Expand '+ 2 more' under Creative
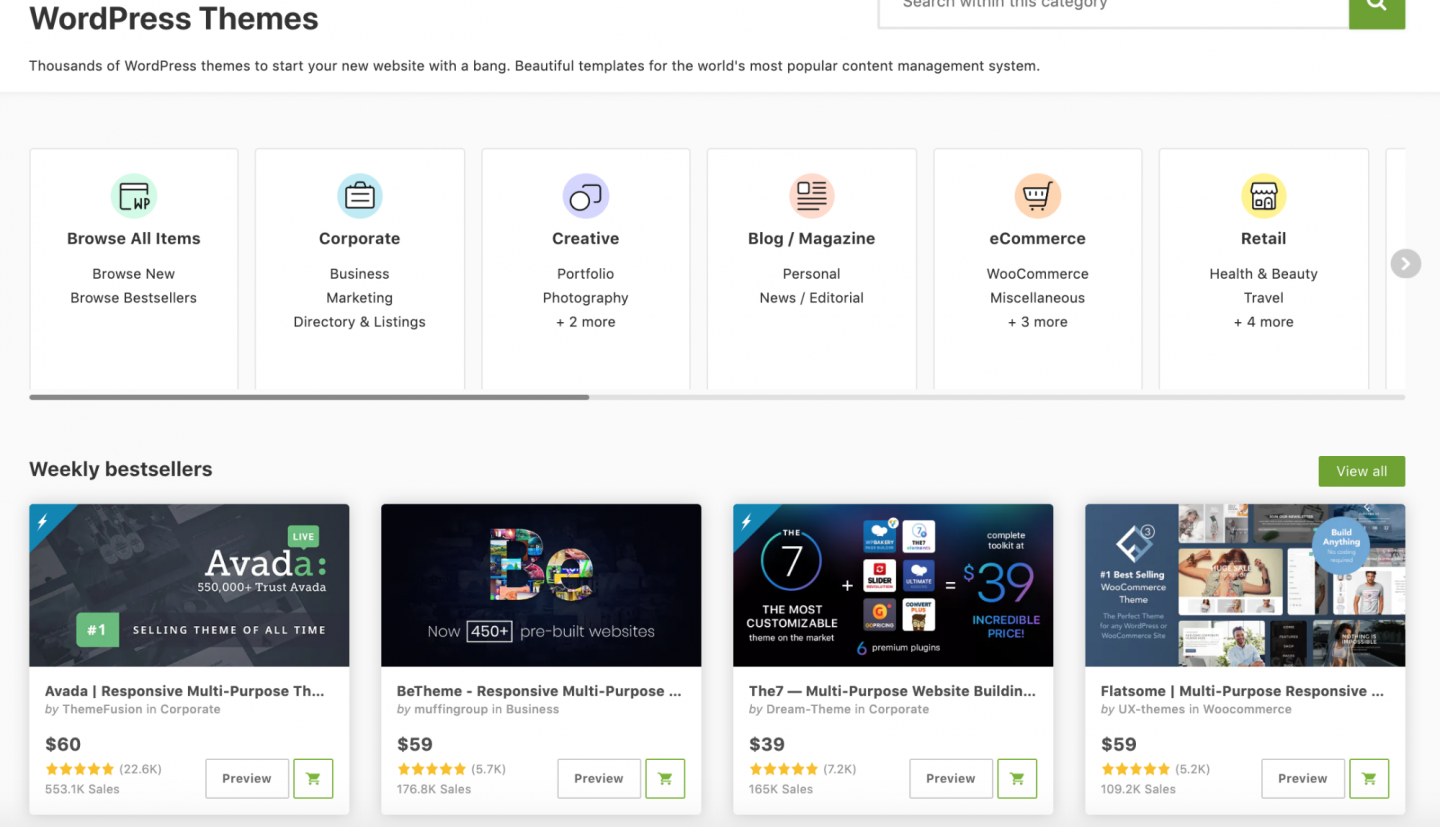The width and height of the screenshot is (1440, 827). pyautogui.click(x=586, y=322)
